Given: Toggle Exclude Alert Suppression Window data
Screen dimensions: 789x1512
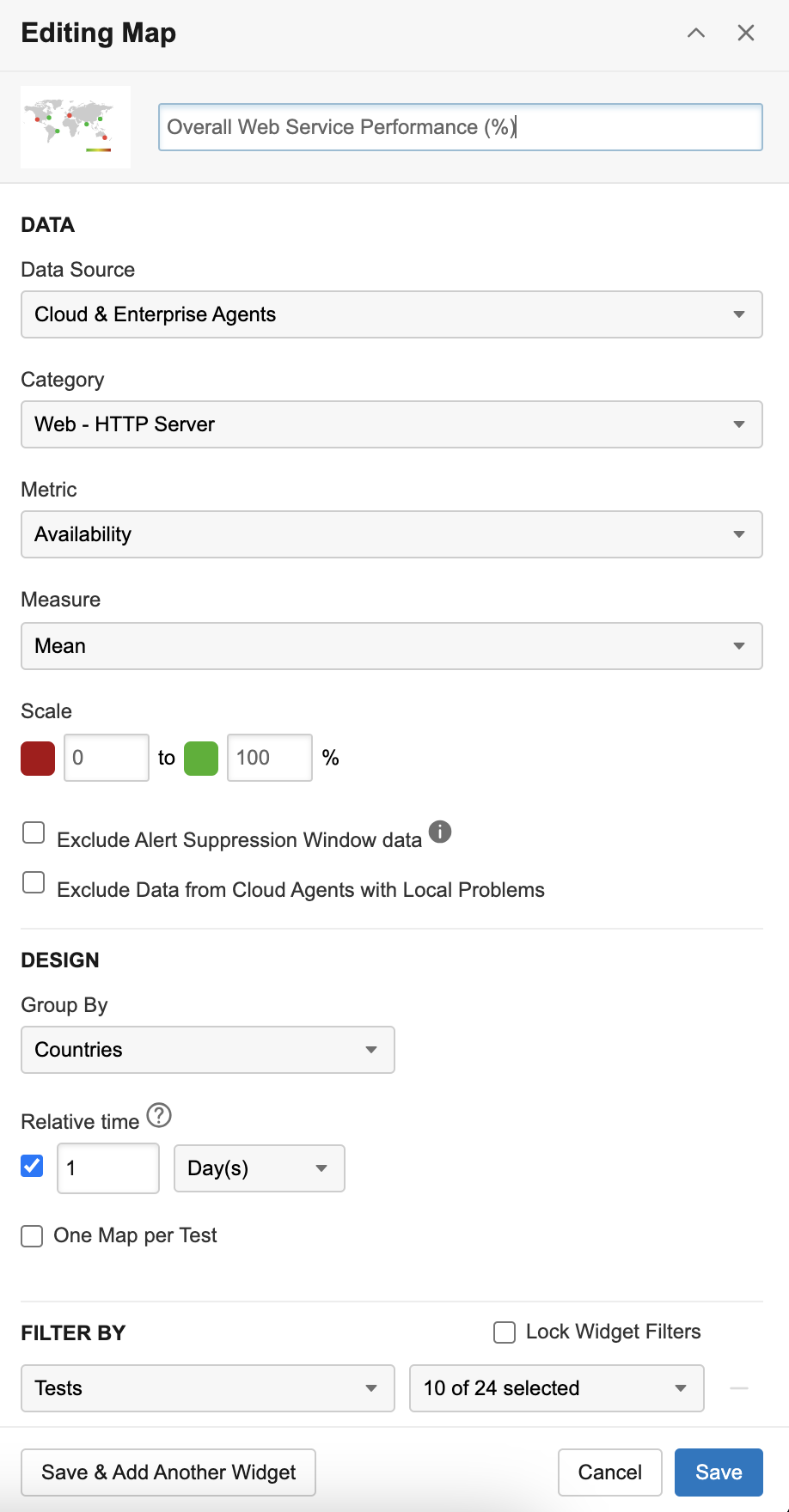Looking at the screenshot, I should pos(34,832).
